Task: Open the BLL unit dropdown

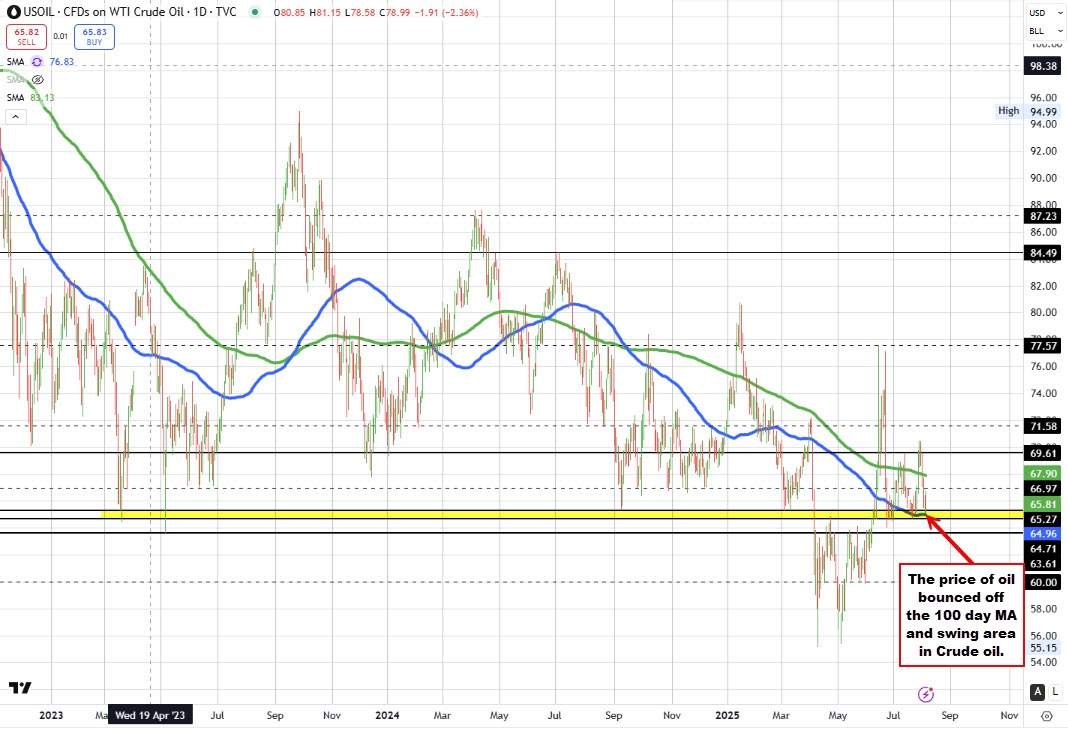Action: [x=1043, y=31]
